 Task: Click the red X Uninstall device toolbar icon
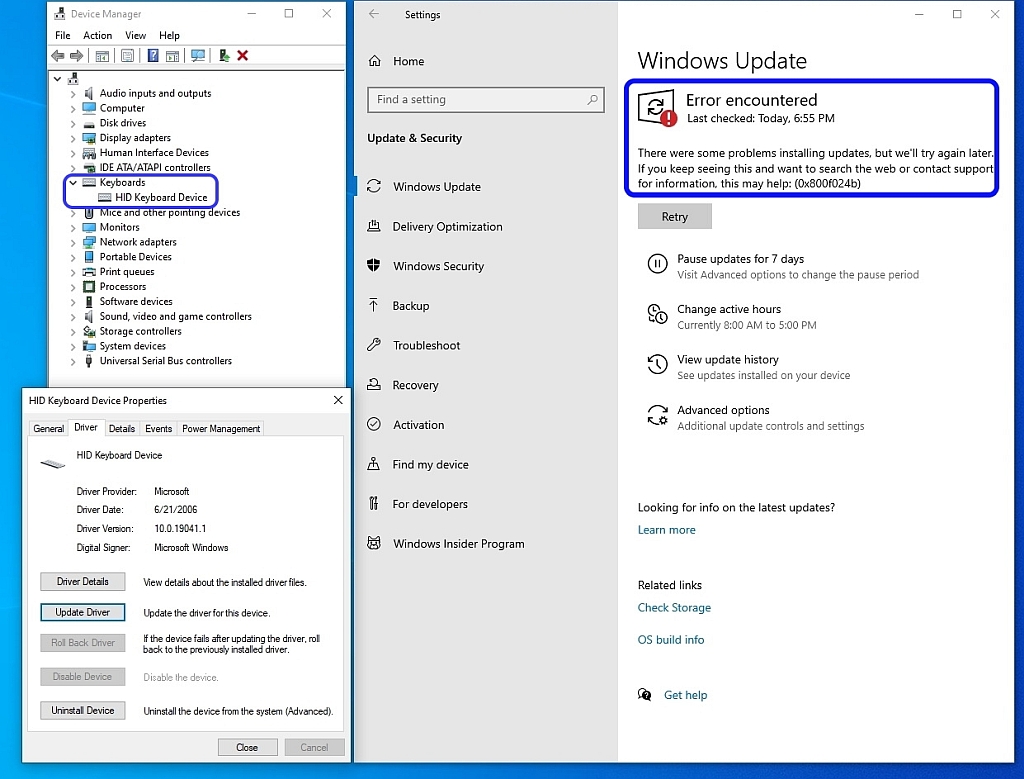(x=243, y=56)
